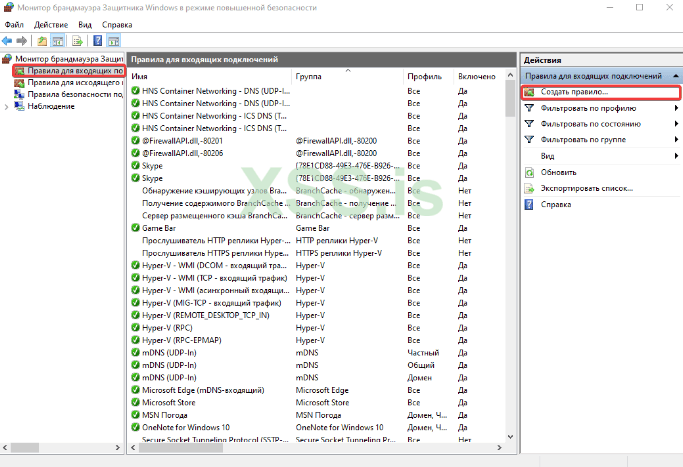The height and width of the screenshot is (467, 683).
Task: Select Hyper-V (MIG-TCP - входящий трафик) rule
Action: 317,303
